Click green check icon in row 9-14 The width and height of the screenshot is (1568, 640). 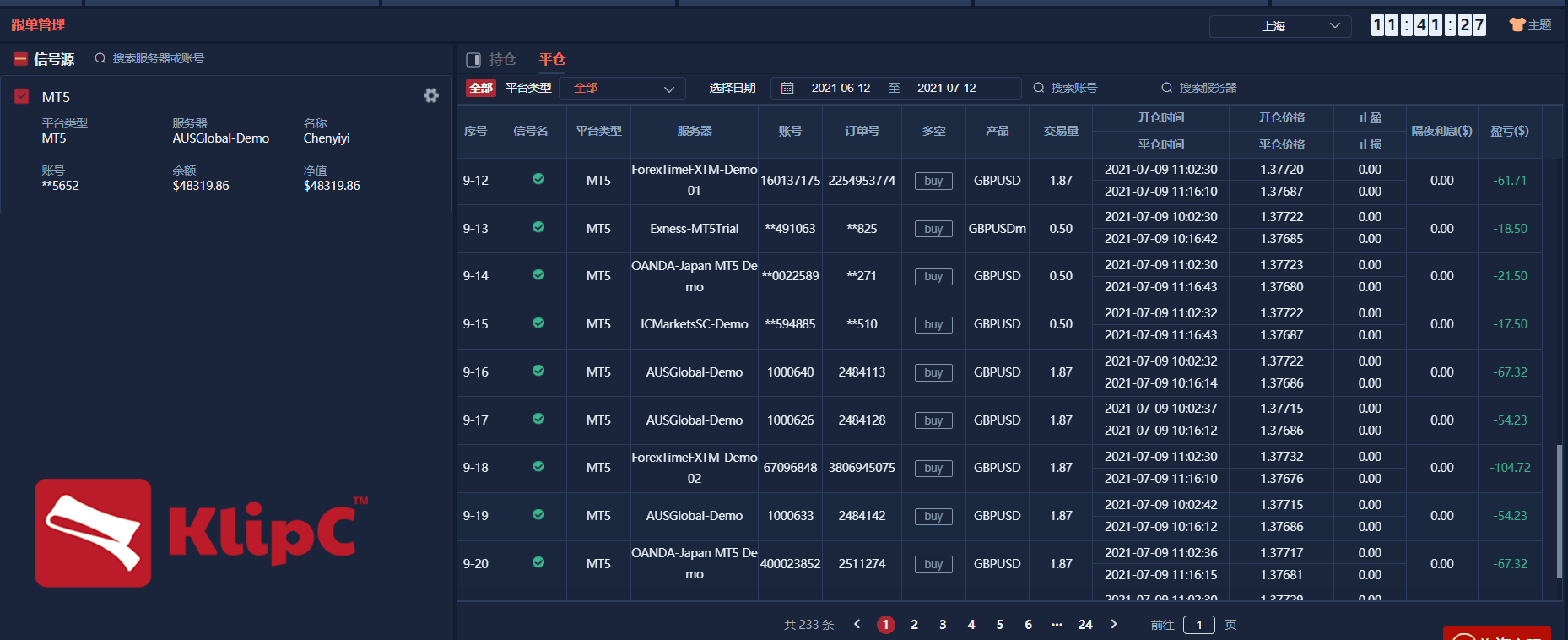(538, 275)
